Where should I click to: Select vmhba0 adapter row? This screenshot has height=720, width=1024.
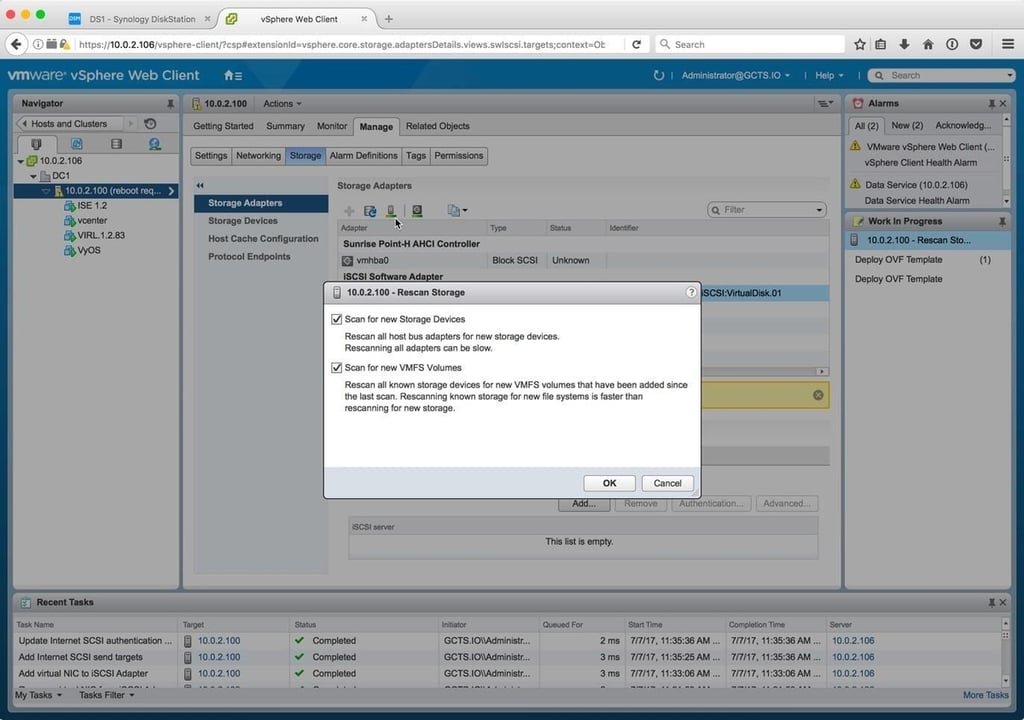coord(583,260)
